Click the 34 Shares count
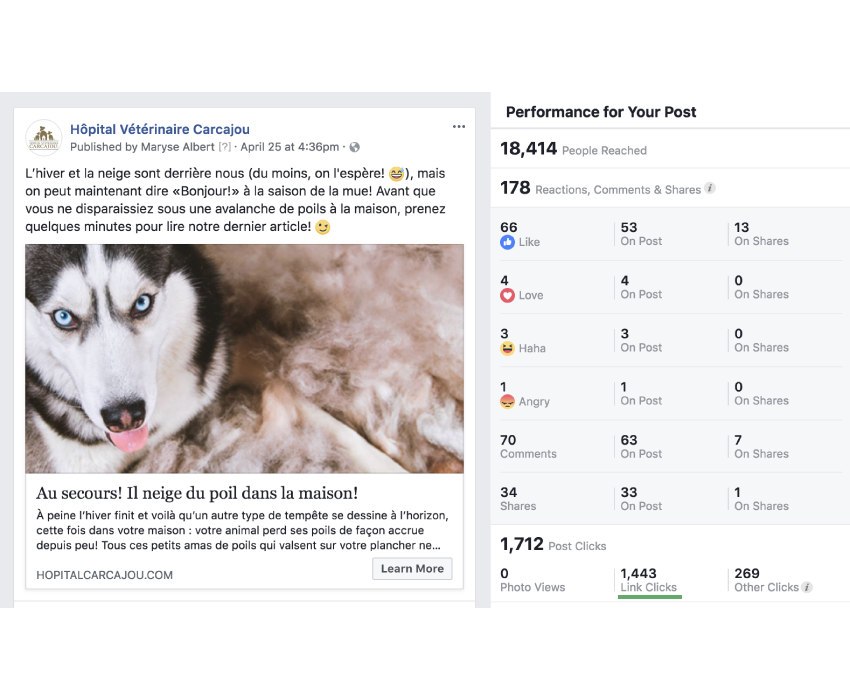 pyautogui.click(x=518, y=499)
